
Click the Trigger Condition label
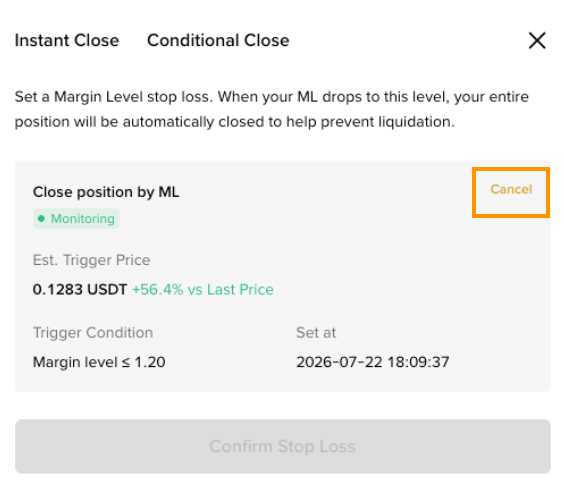point(93,333)
